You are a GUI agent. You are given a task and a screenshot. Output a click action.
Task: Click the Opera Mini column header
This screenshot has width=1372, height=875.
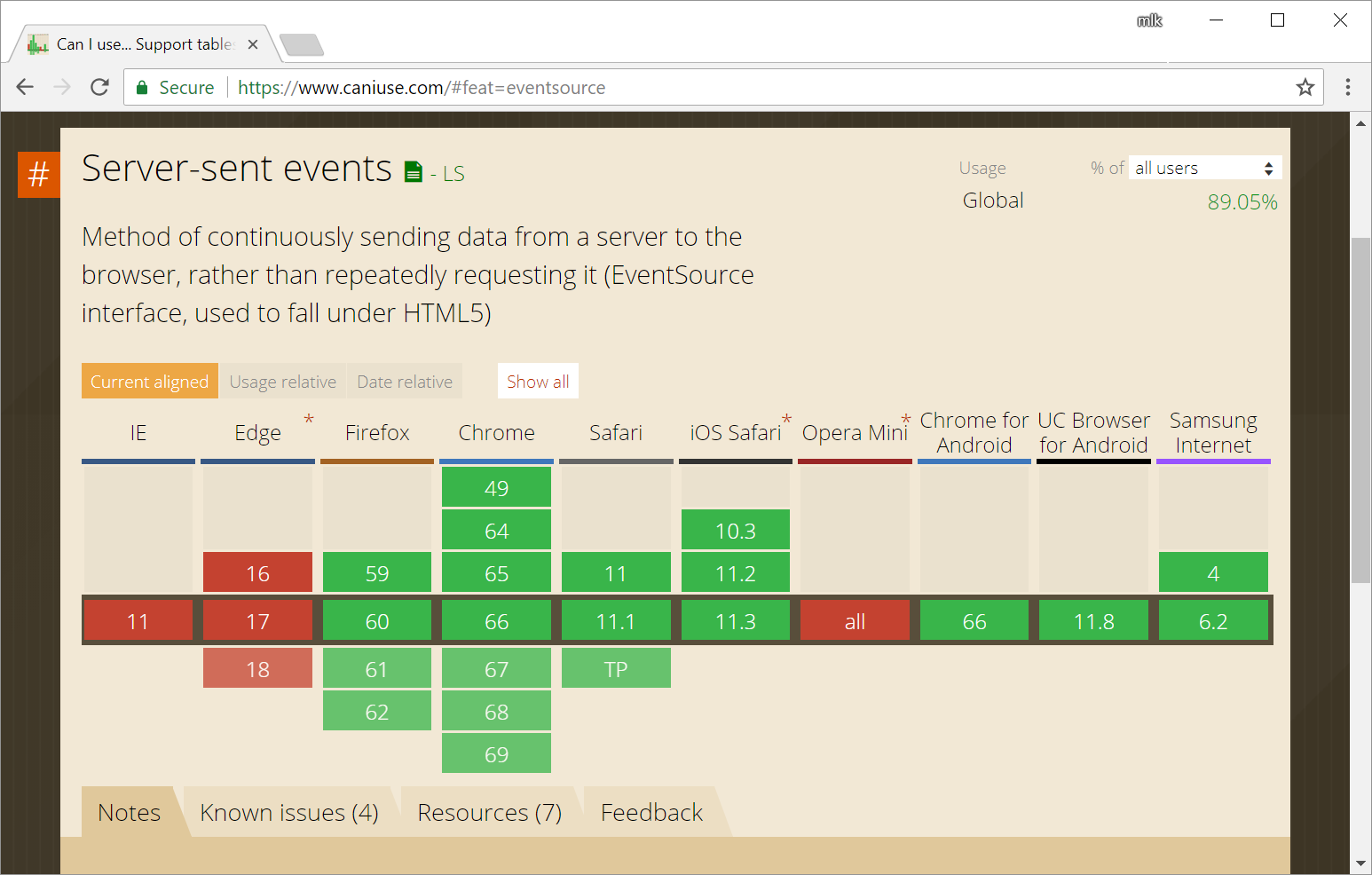855,432
